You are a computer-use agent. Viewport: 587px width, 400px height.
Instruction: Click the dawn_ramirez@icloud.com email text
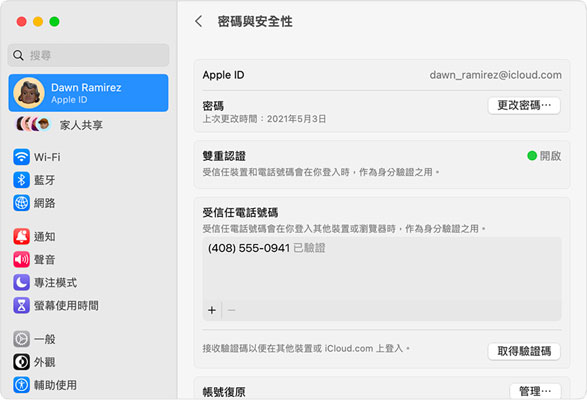pyautogui.click(x=495, y=75)
